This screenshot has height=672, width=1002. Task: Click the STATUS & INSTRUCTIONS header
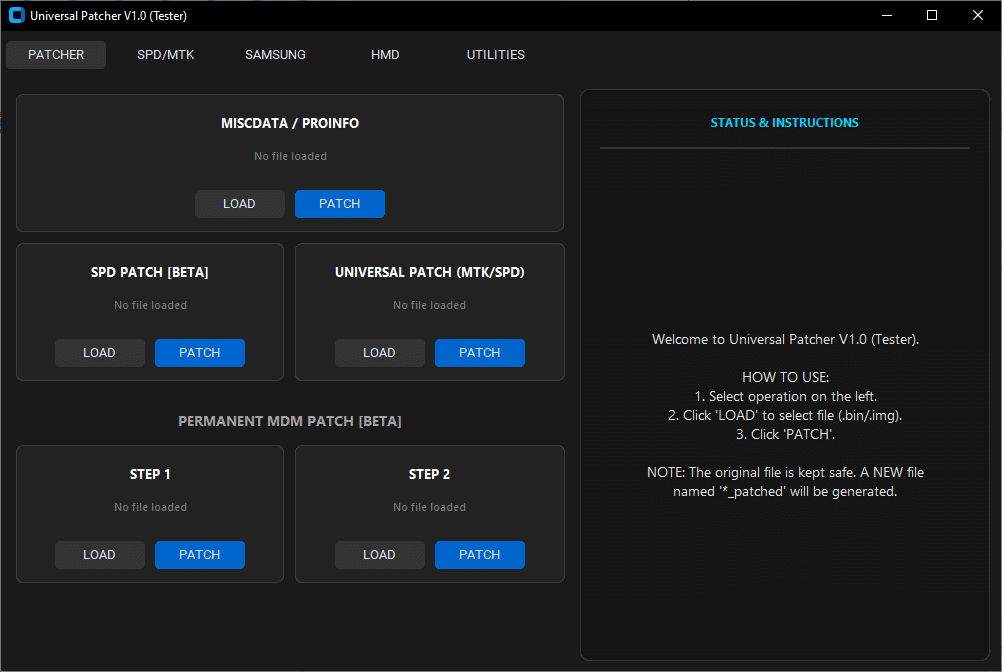tap(784, 122)
